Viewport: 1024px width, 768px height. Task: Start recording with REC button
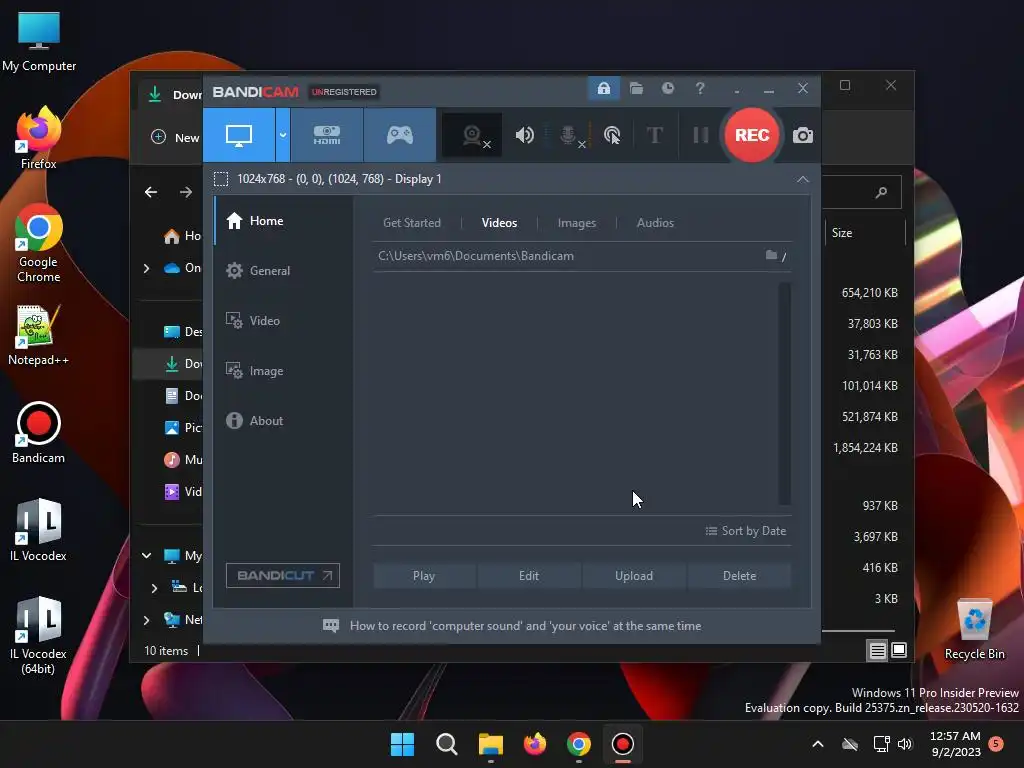coord(752,135)
